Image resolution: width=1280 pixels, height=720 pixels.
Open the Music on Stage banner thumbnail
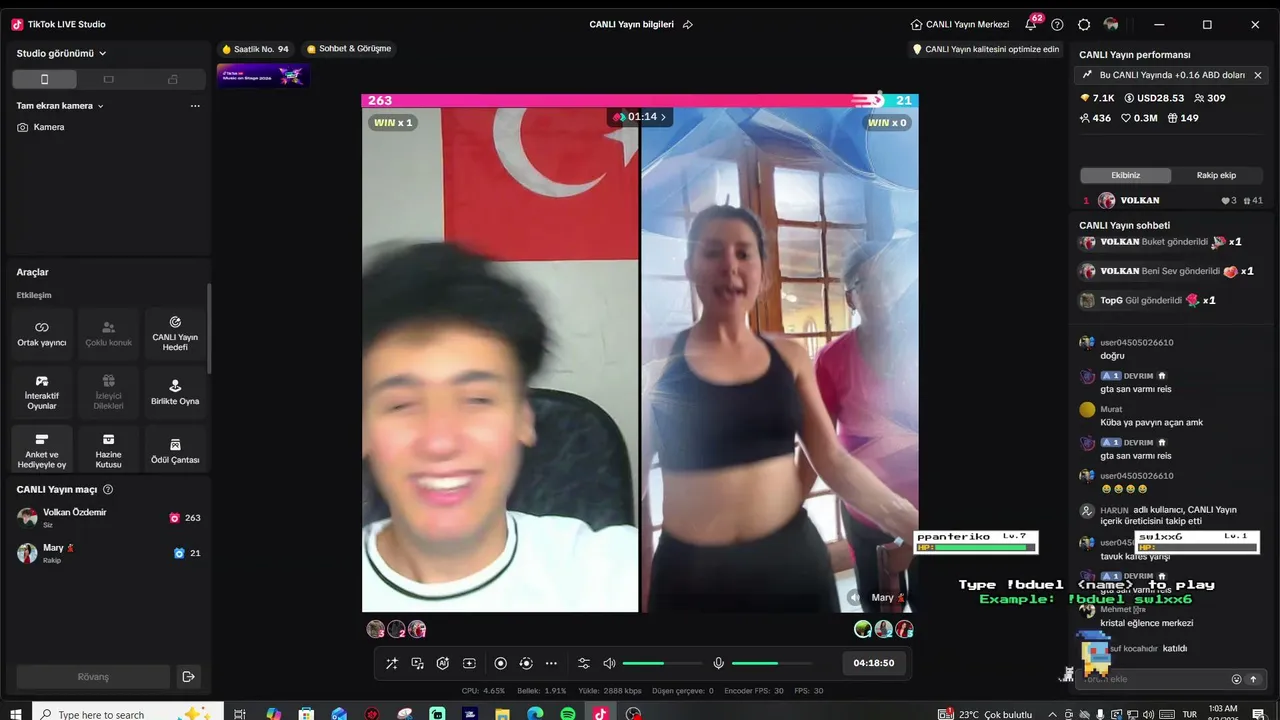[263, 76]
